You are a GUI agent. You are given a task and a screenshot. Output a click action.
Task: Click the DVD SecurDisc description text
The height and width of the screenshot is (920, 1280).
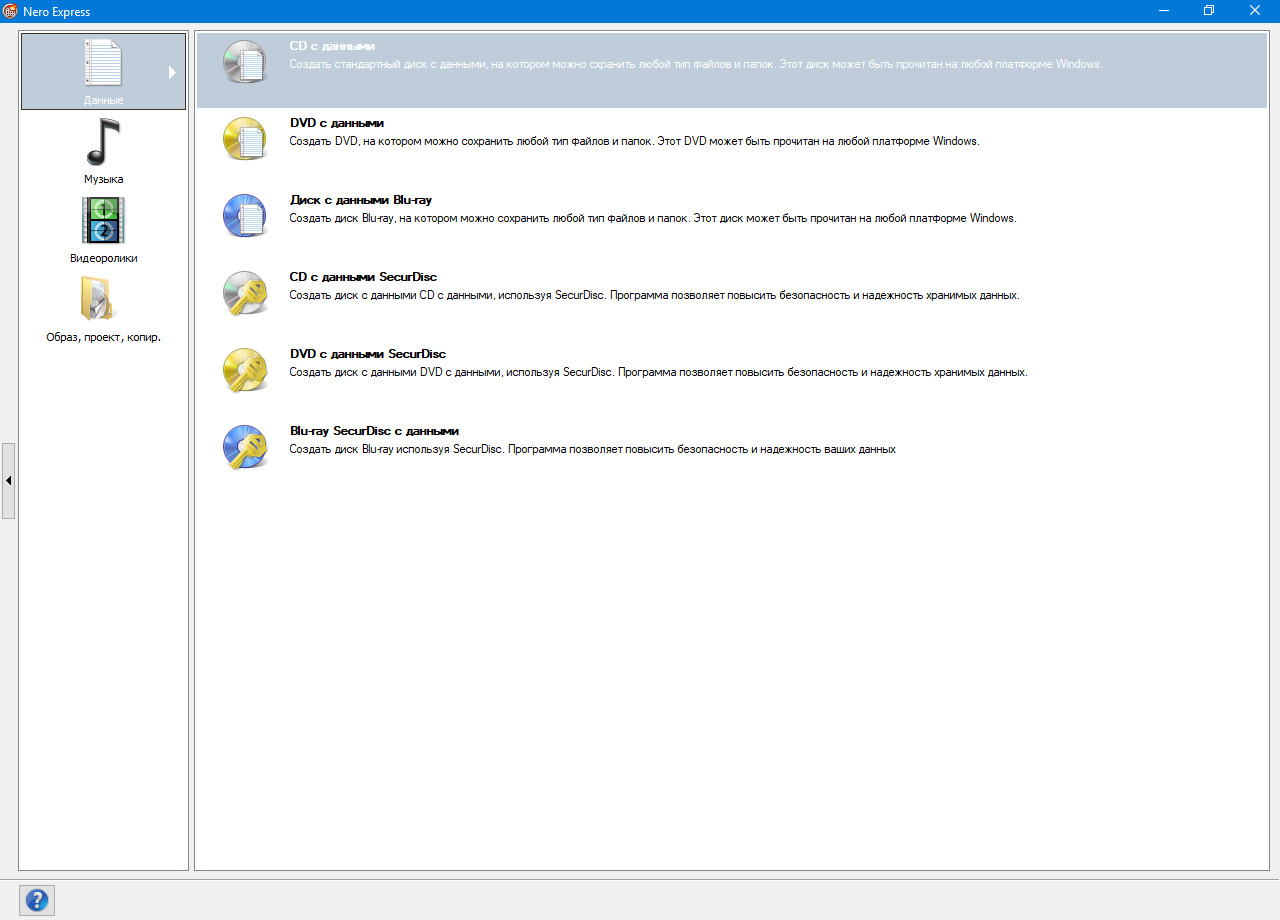[658, 372]
